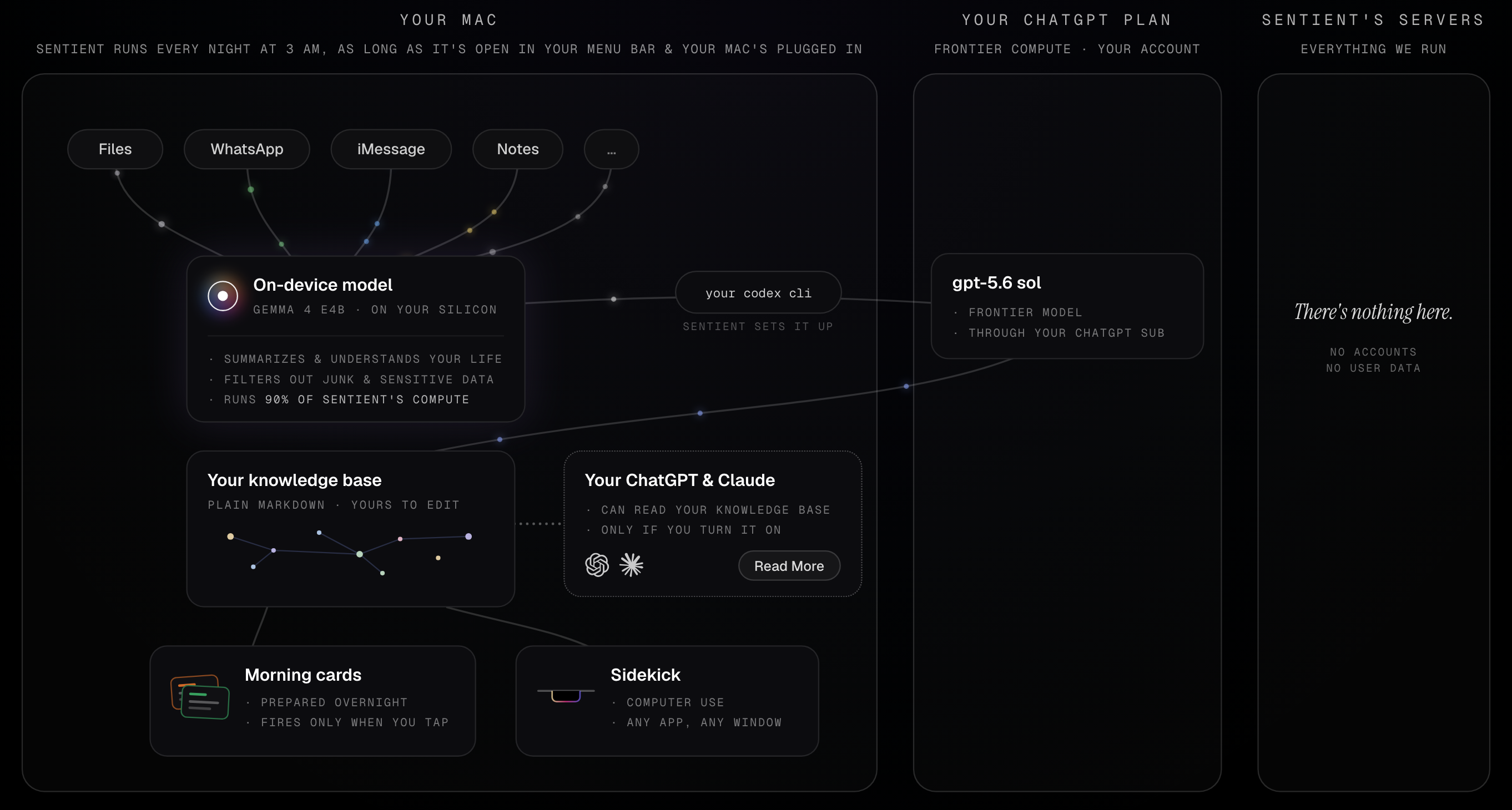
Task: Click 'FRONTIER COMPUTE · YOUR ACCOUNT' subtitle
Action: [1067, 49]
